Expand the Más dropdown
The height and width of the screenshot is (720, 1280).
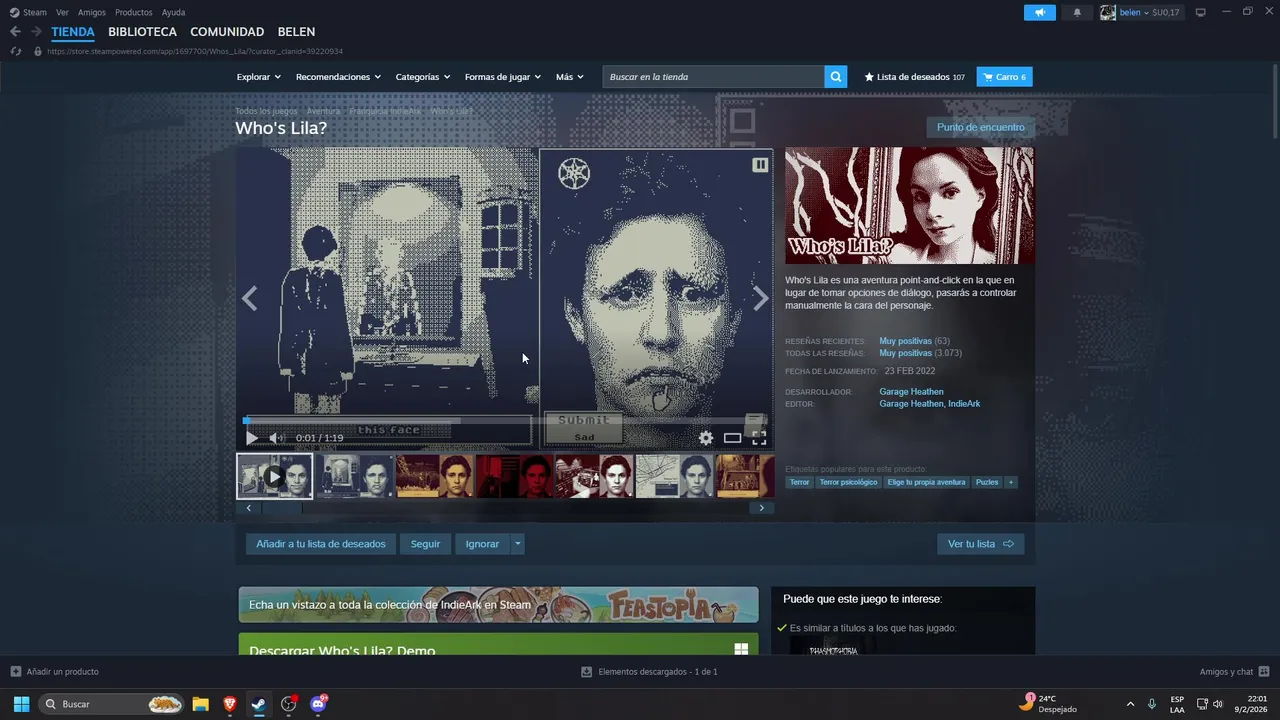(x=570, y=77)
